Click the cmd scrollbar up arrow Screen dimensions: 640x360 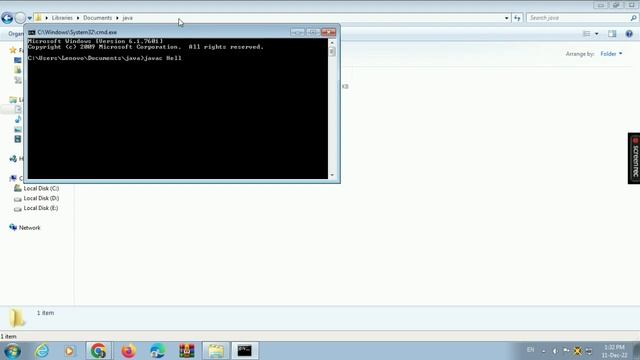click(332, 43)
